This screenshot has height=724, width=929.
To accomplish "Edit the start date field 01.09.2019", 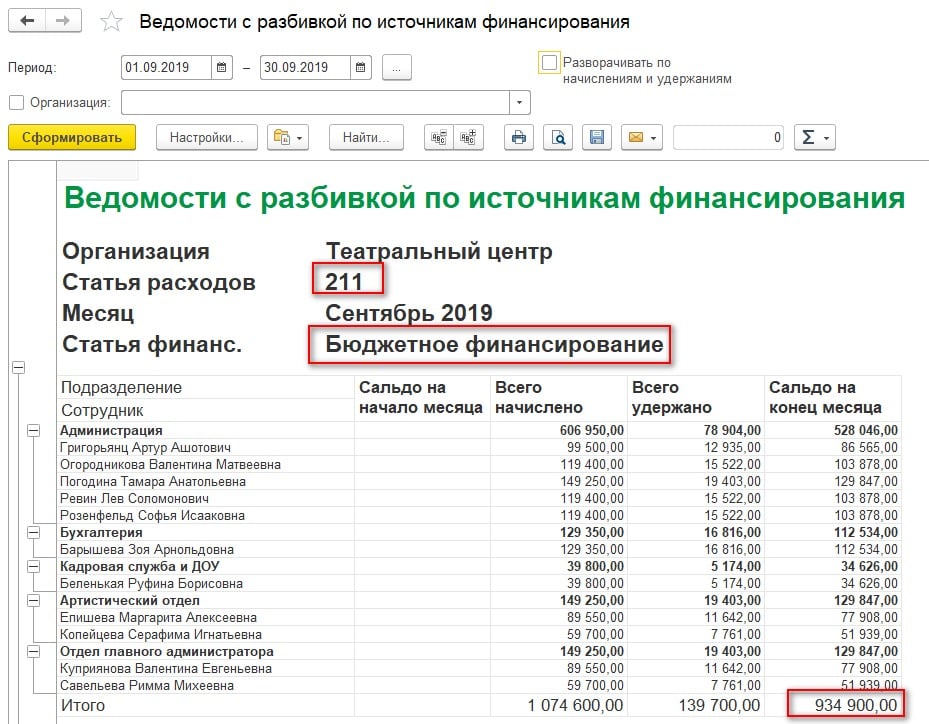I will point(166,68).
